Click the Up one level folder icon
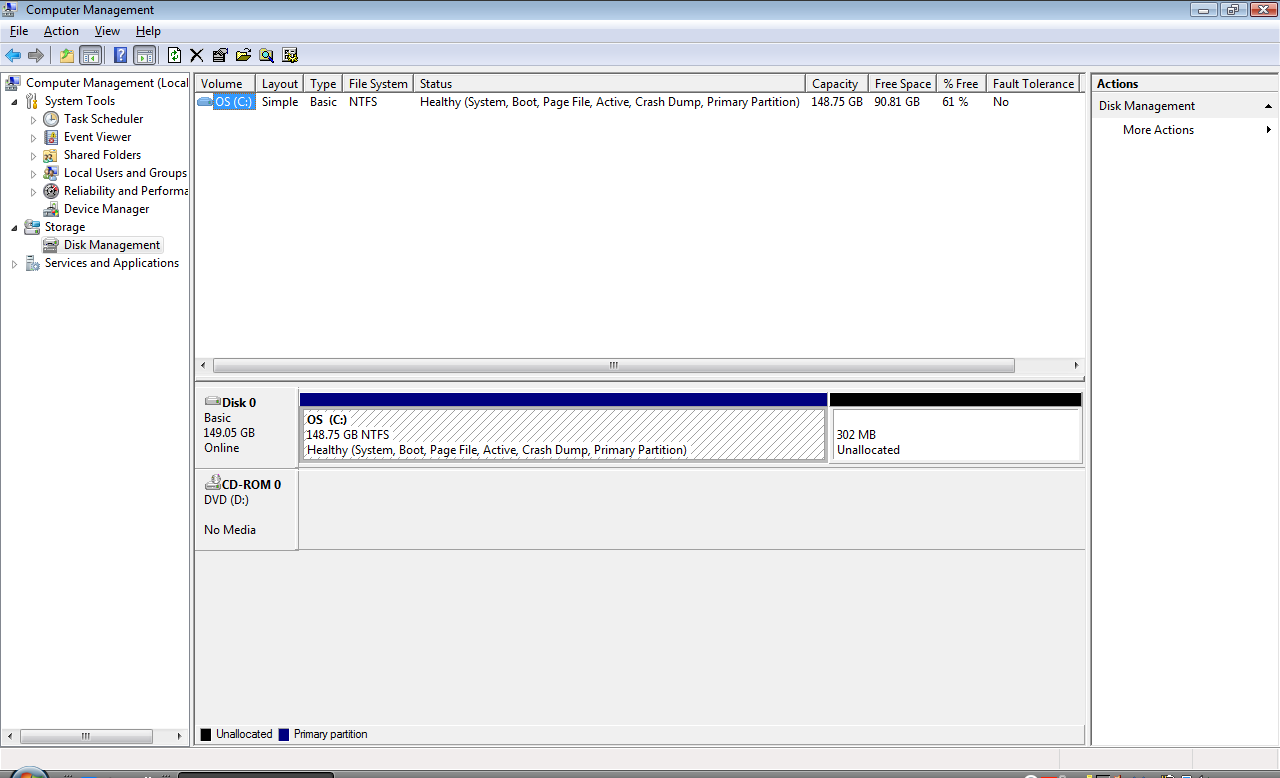This screenshot has height=778, width=1280. pyautogui.click(x=67, y=56)
